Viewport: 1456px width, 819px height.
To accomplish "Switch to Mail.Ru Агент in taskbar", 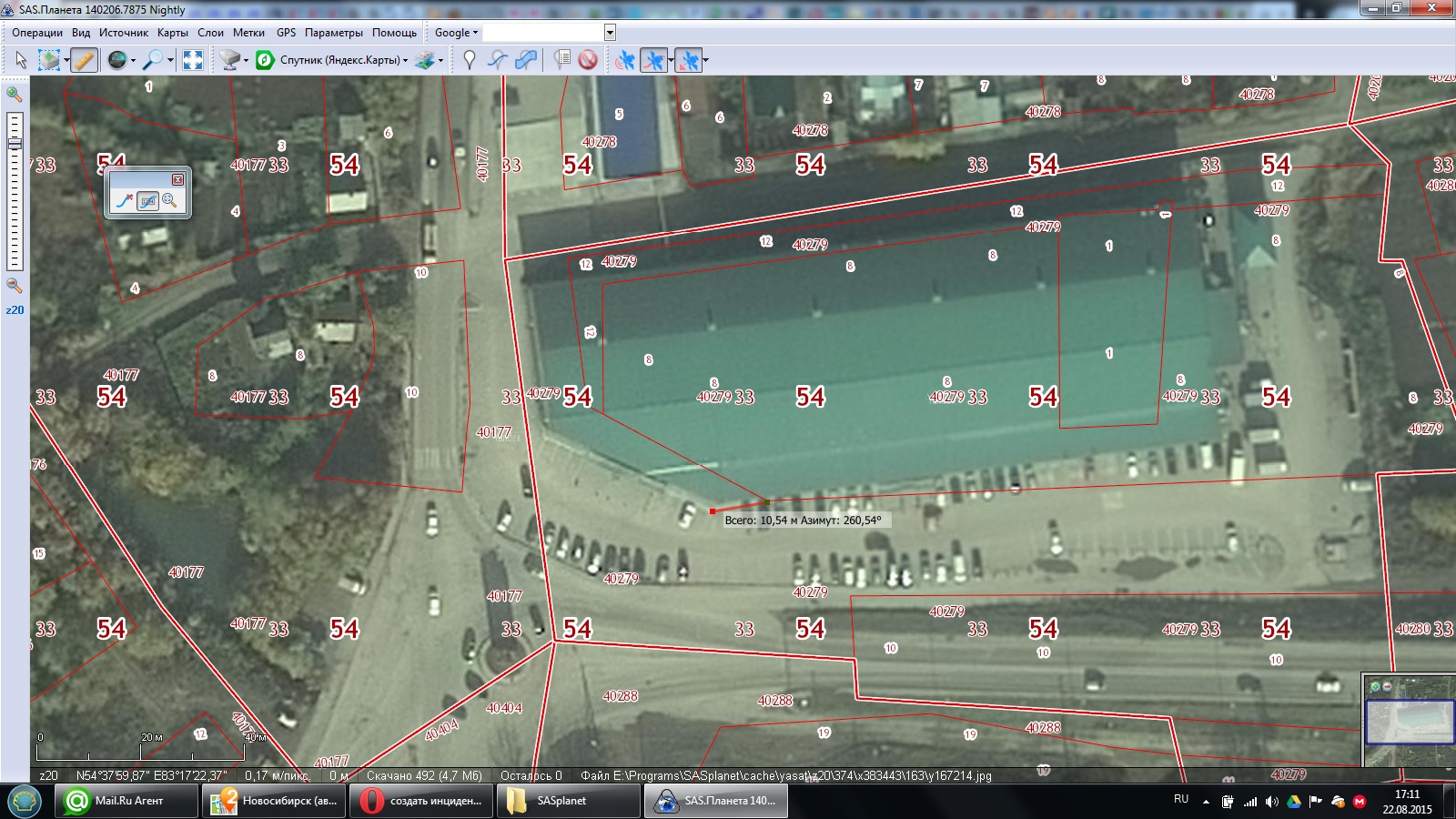I will click(x=127, y=801).
